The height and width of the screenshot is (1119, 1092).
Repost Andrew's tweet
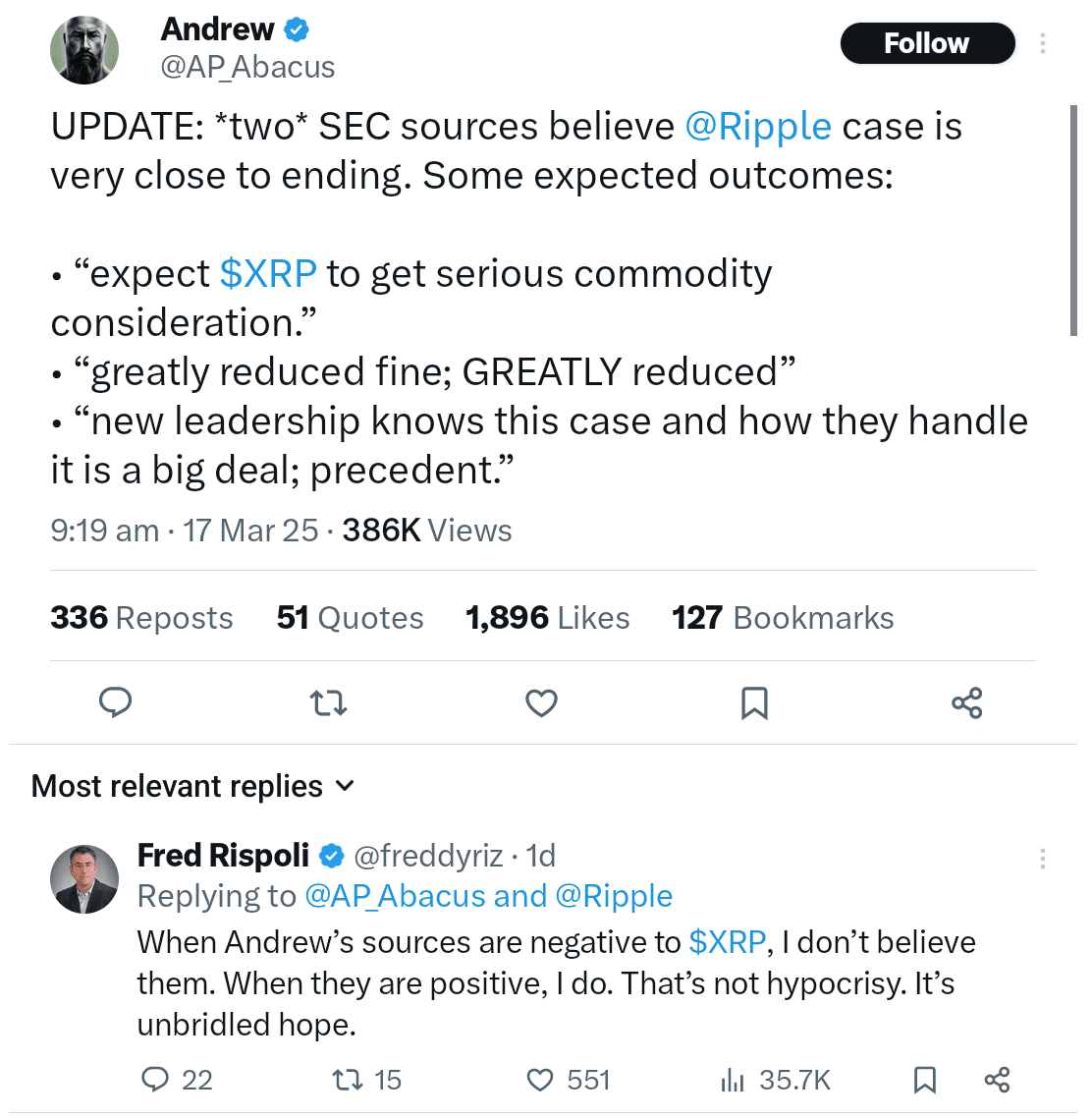pos(328,702)
